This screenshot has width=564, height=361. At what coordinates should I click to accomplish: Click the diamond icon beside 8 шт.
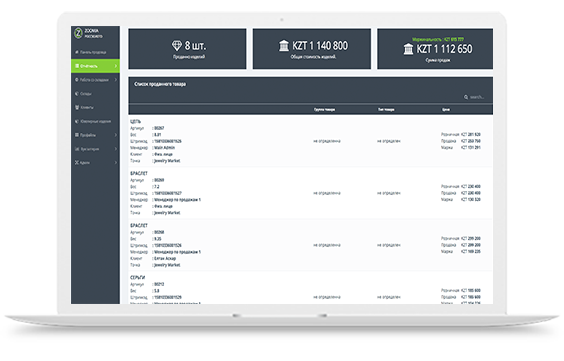pyautogui.click(x=177, y=46)
